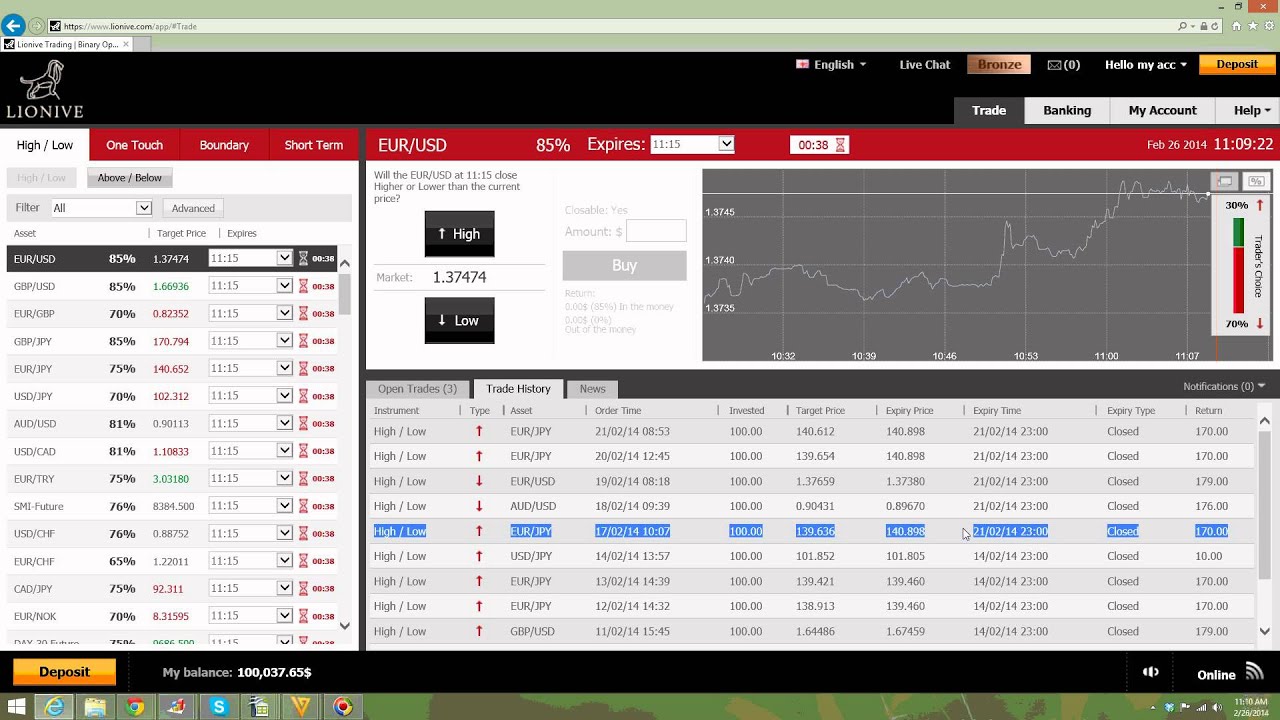
Task: Open the Open Trades (3) tab
Action: click(x=417, y=389)
